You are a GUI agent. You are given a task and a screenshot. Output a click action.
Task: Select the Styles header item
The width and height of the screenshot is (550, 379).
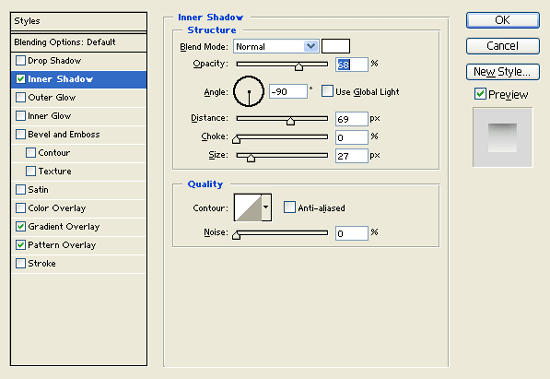(79, 21)
